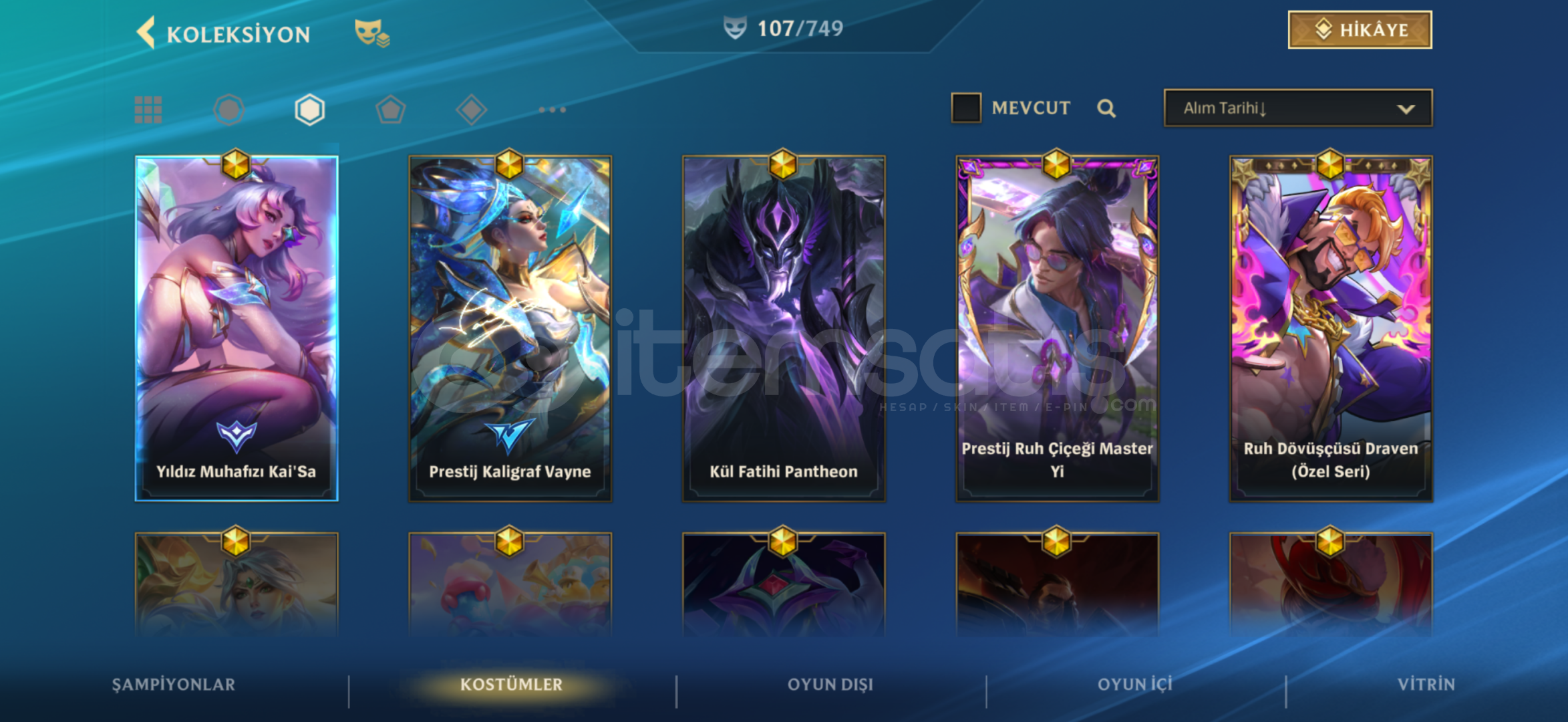Select the Yıldız Muhafızı Kai'Sa skin card
The image size is (1568, 722).
click(237, 328)
